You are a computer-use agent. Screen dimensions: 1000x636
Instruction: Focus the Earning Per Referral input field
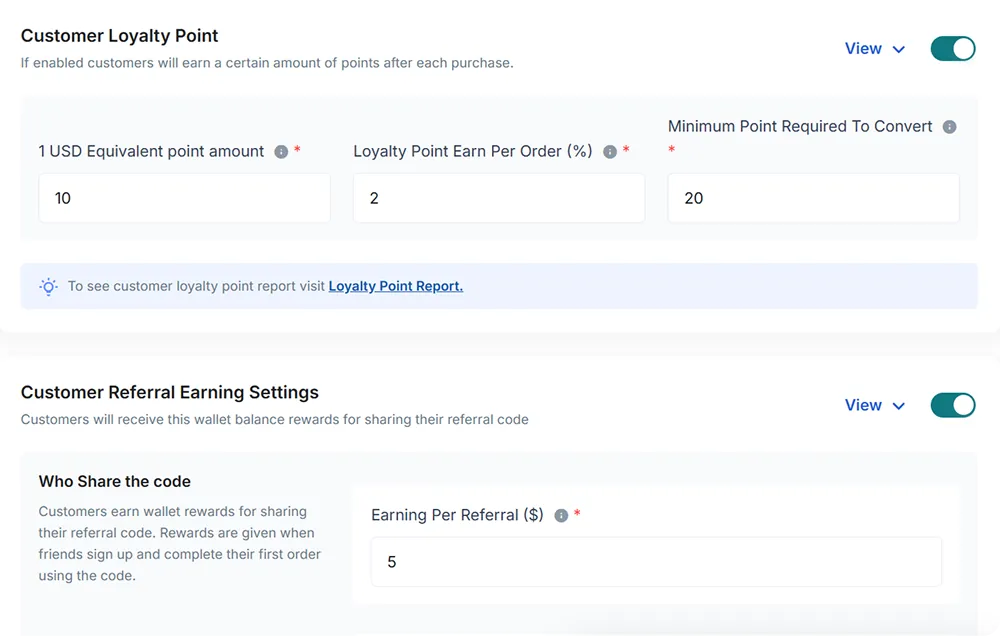656,561
